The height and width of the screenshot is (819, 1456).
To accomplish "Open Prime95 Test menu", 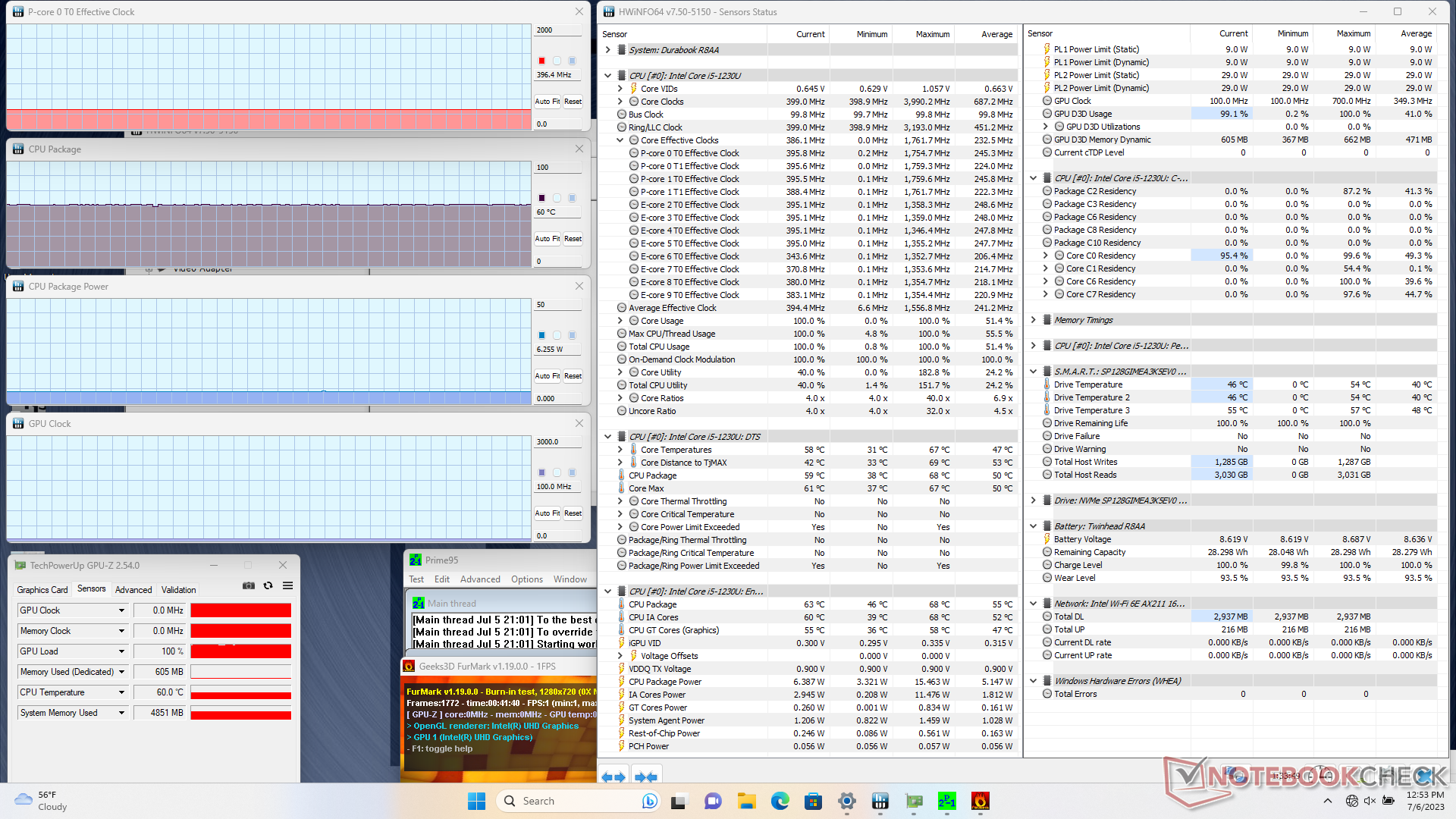I will click(416, 579).
